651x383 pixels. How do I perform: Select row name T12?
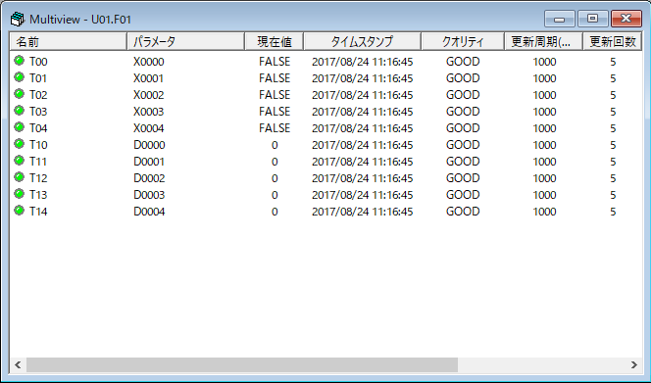click(x=38, y=178)
